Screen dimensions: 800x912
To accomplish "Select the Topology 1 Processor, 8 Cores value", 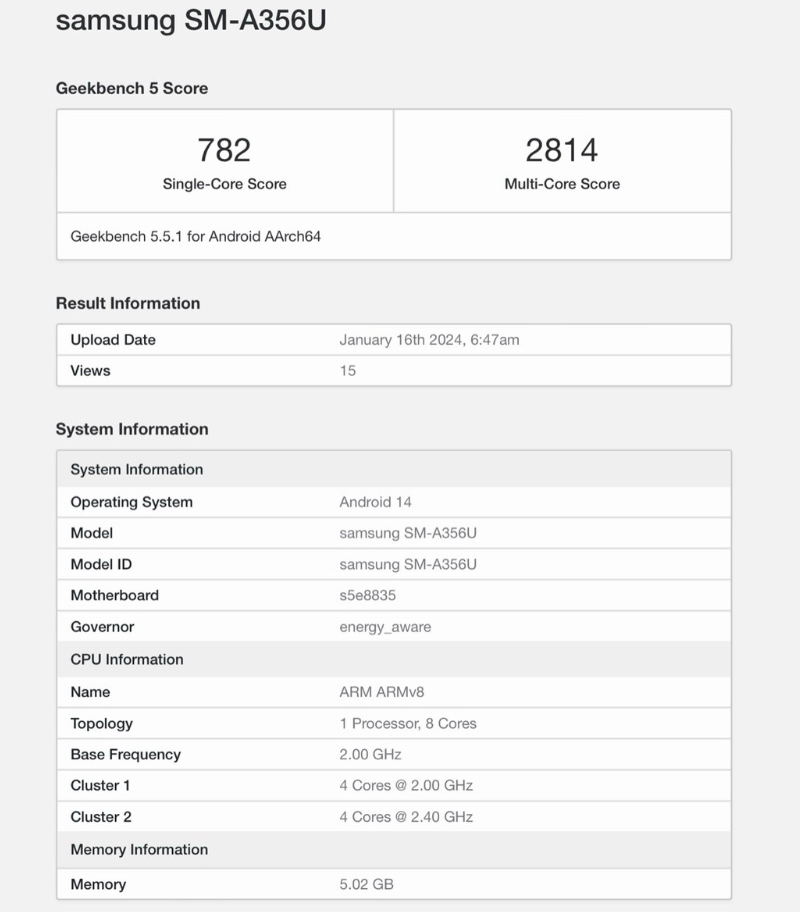I will [408, 724].
